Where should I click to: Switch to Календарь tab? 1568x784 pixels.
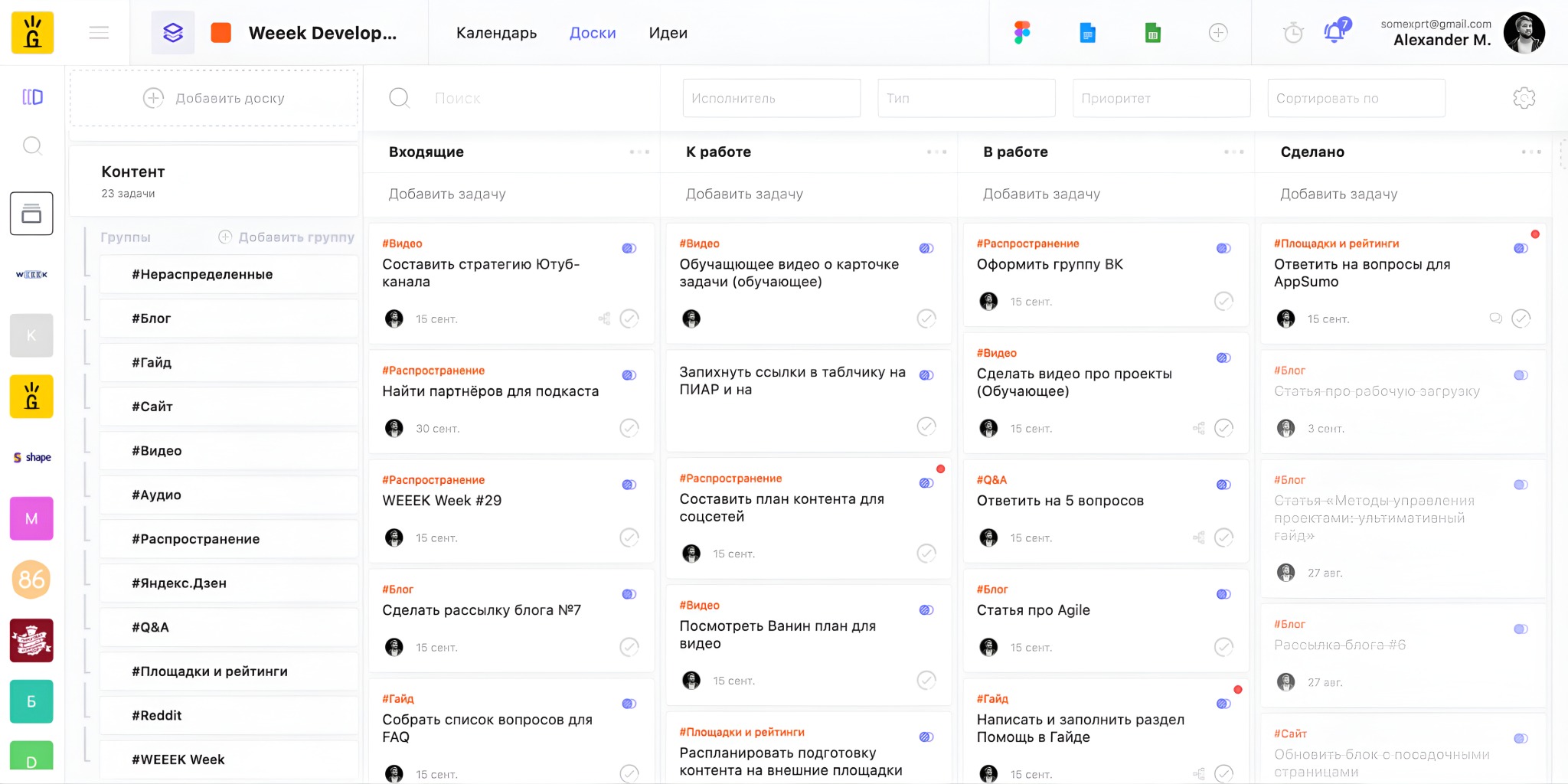pos(496,33)
